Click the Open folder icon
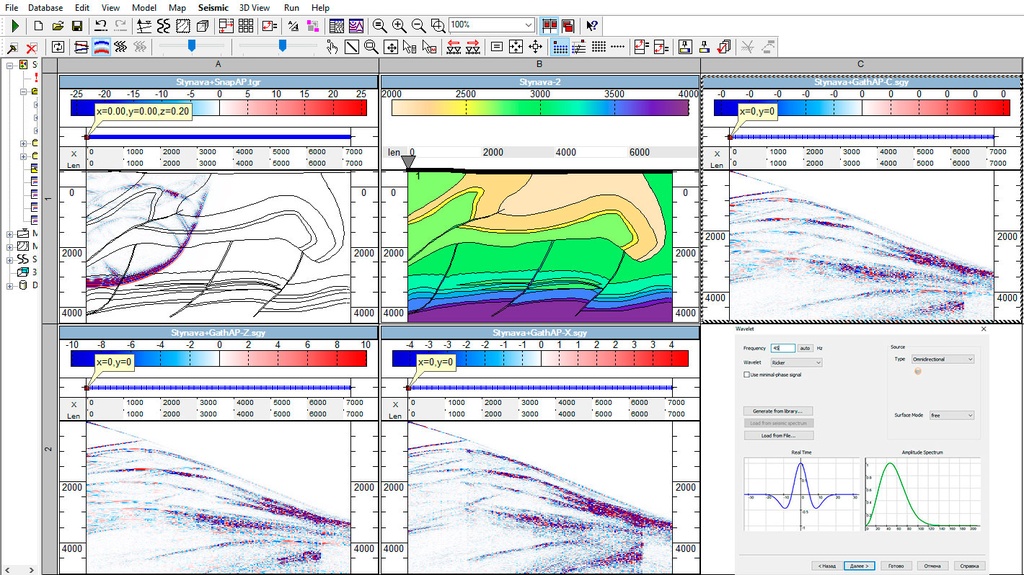Screen dimensions: 1024x575 57,25
